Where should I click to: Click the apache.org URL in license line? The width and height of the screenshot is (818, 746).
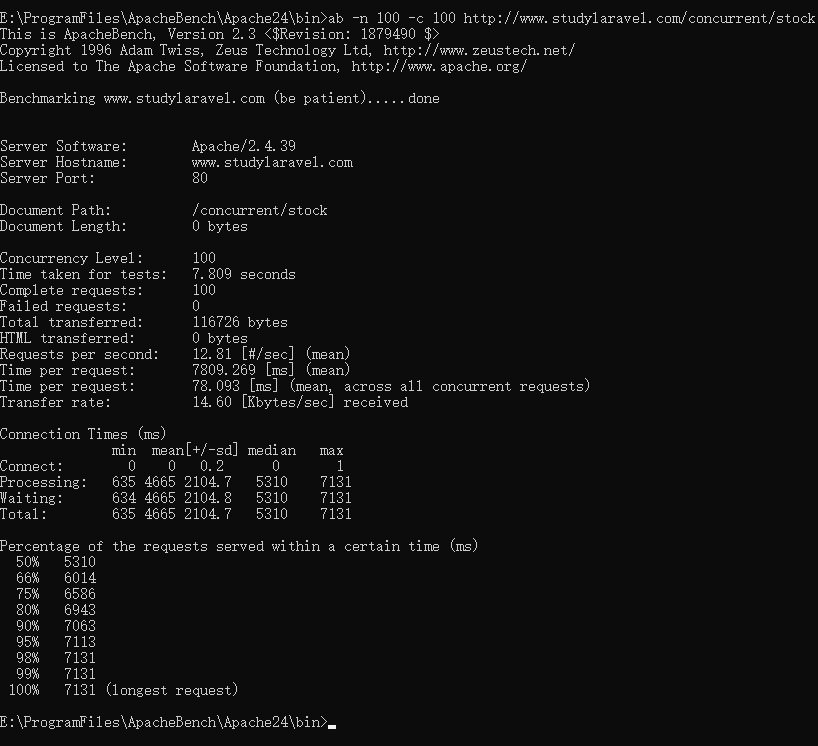coord(439,67)
